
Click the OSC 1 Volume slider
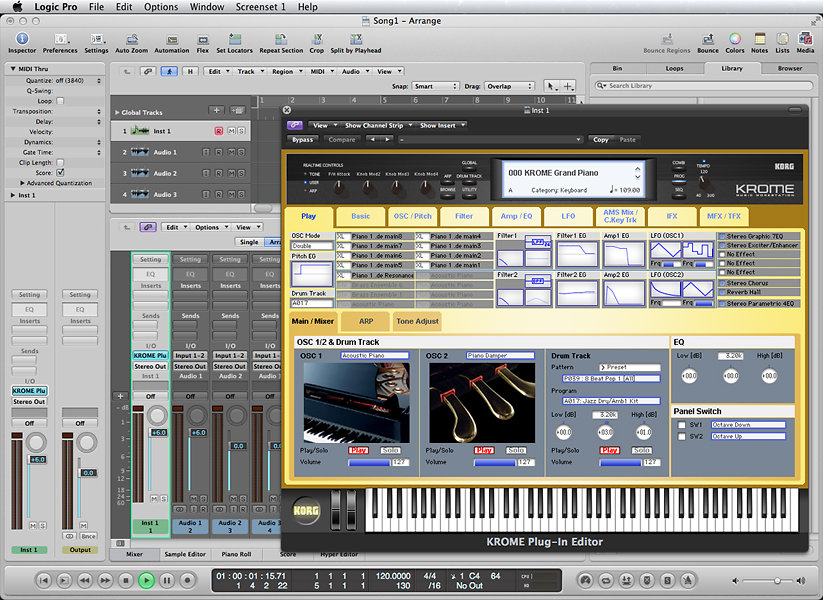[x=369, y=462]
